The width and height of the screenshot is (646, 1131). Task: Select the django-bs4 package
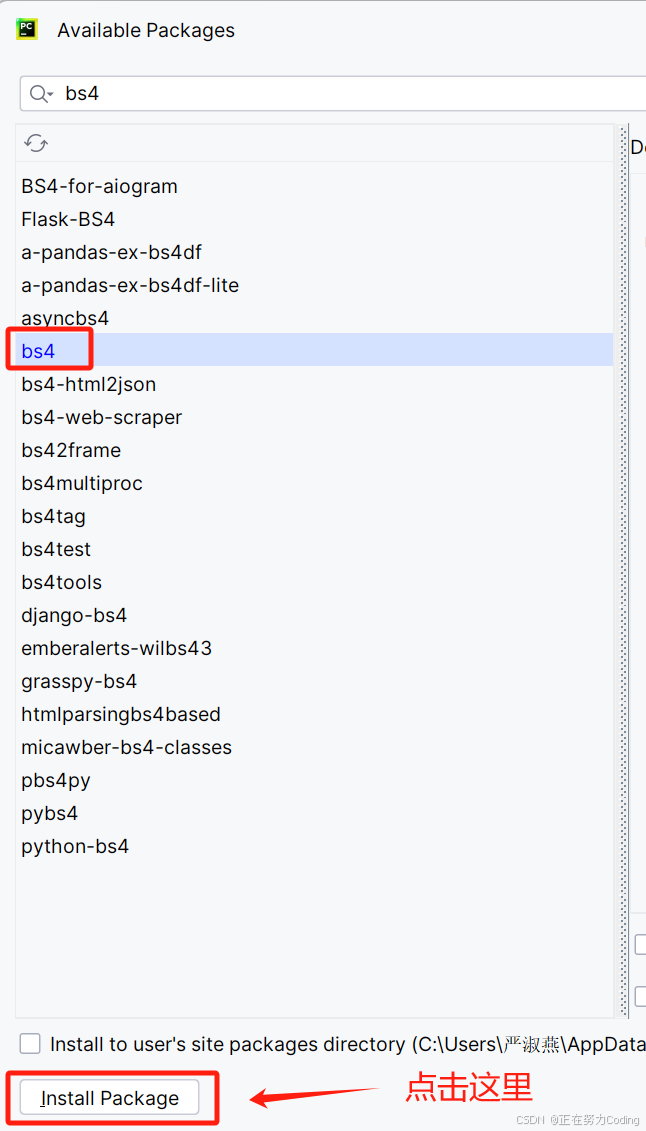click(73, 615)
